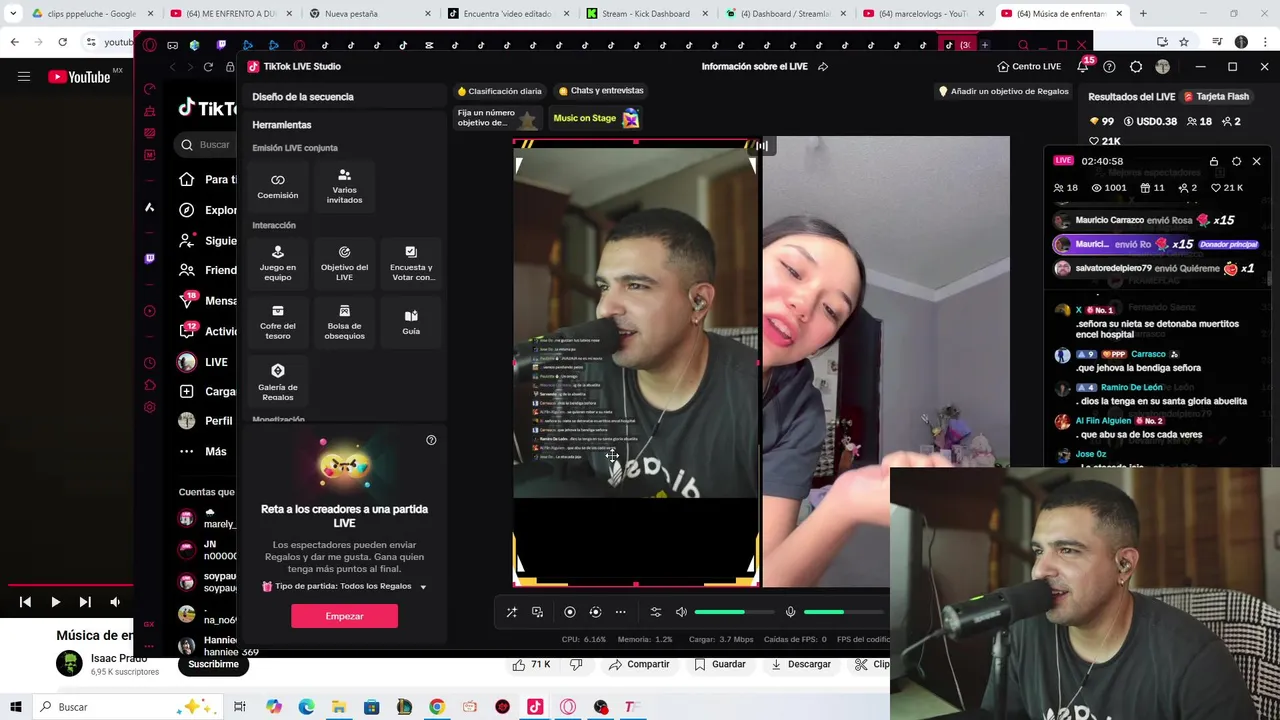Open Galería de Regalos tool
Screen dimensions: 1280x720
[x=278, y=382]
